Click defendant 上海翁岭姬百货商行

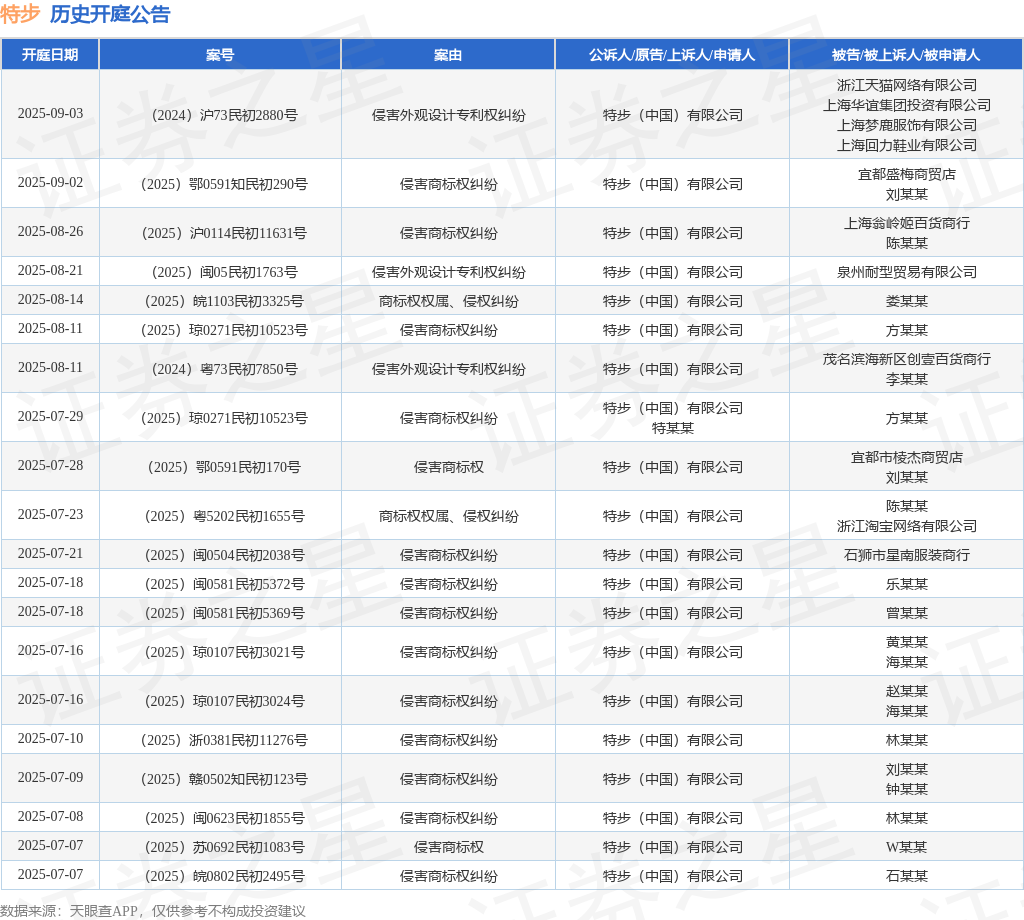[x=906, y=223]
